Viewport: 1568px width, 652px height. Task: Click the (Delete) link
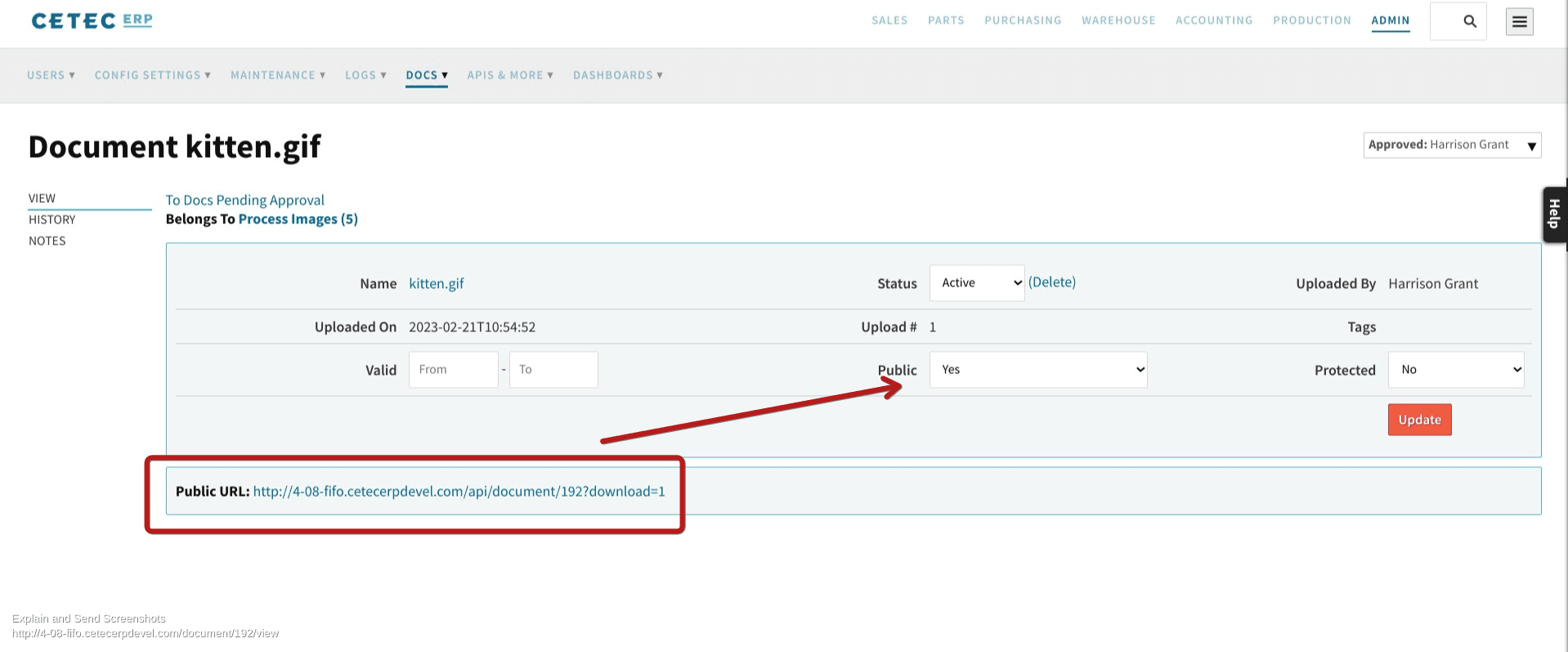tap(1051, 282)
